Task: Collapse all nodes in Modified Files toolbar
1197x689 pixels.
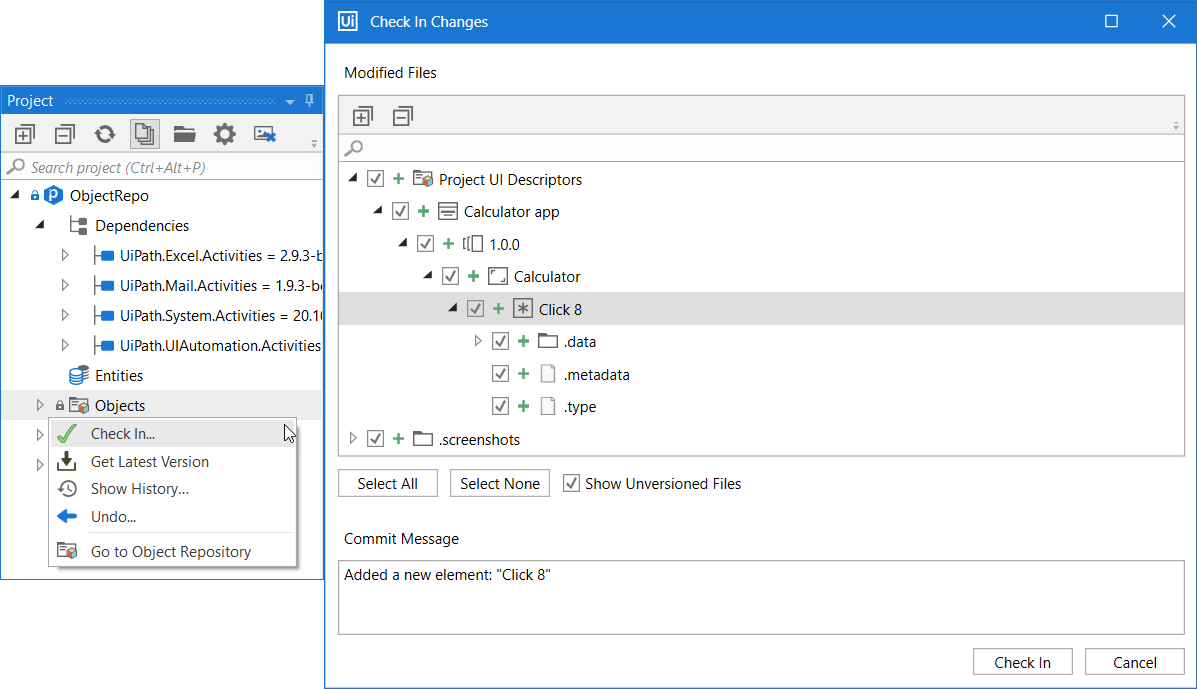Action: point(402,117)
